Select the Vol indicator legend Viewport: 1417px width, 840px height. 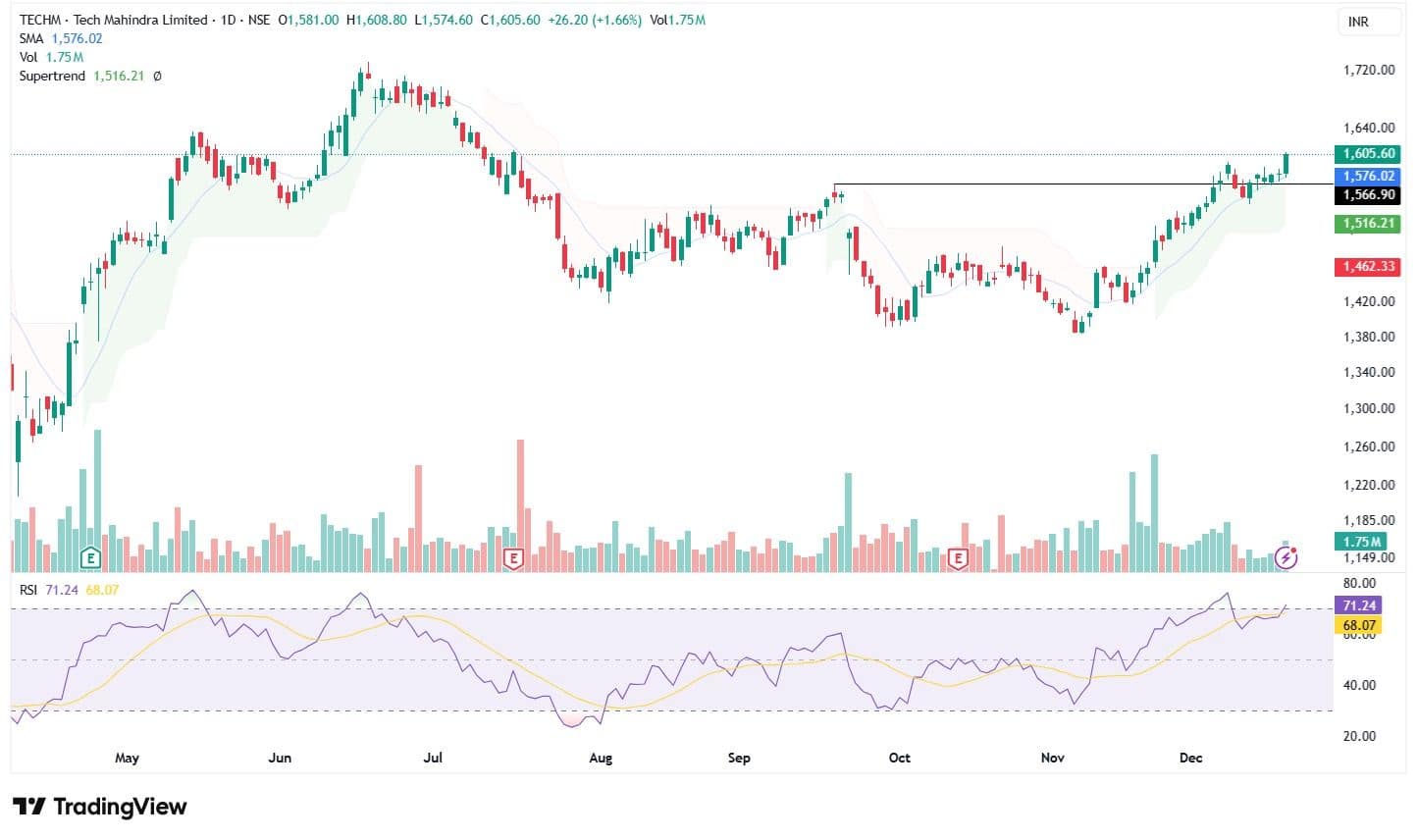51,57
